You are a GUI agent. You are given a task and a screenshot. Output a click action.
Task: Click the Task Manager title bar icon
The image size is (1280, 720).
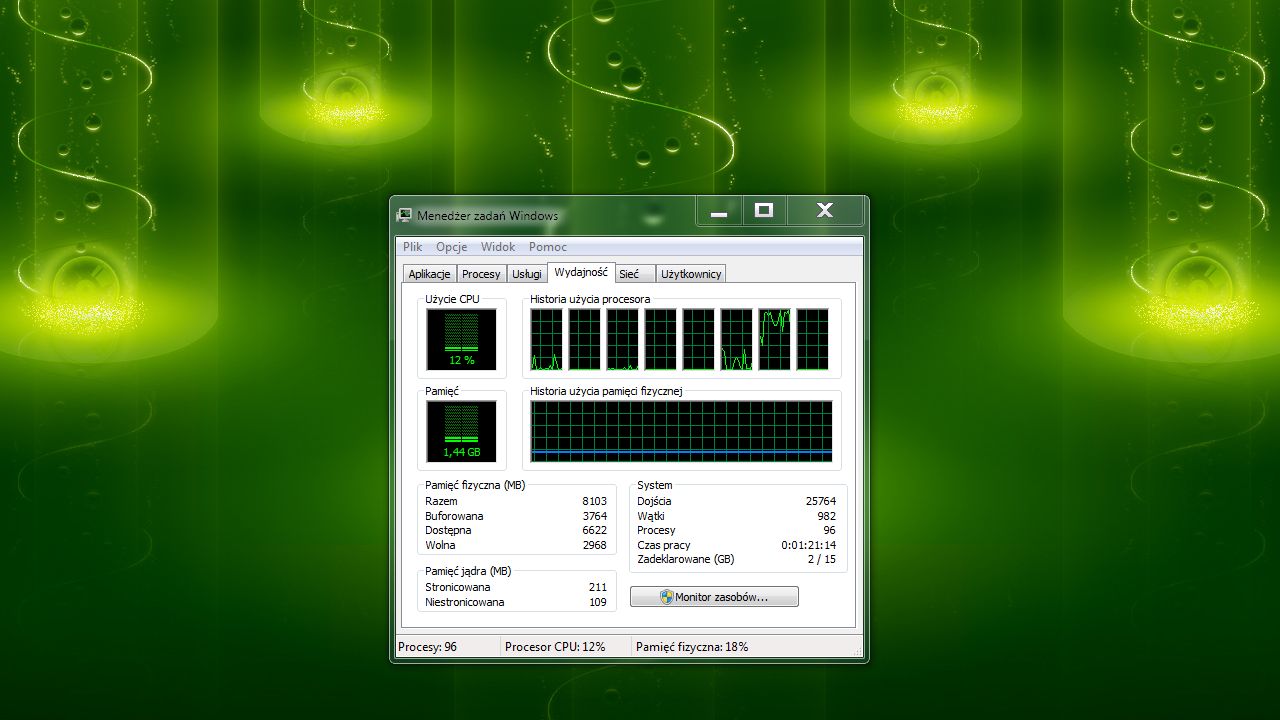pyautogui.click(x=404, y=215)
